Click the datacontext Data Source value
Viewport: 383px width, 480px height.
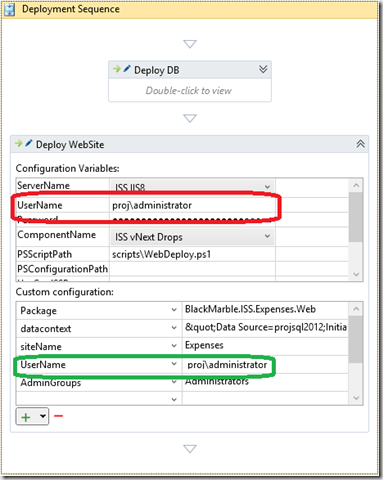pyautogui.click(x=266, y=327)
